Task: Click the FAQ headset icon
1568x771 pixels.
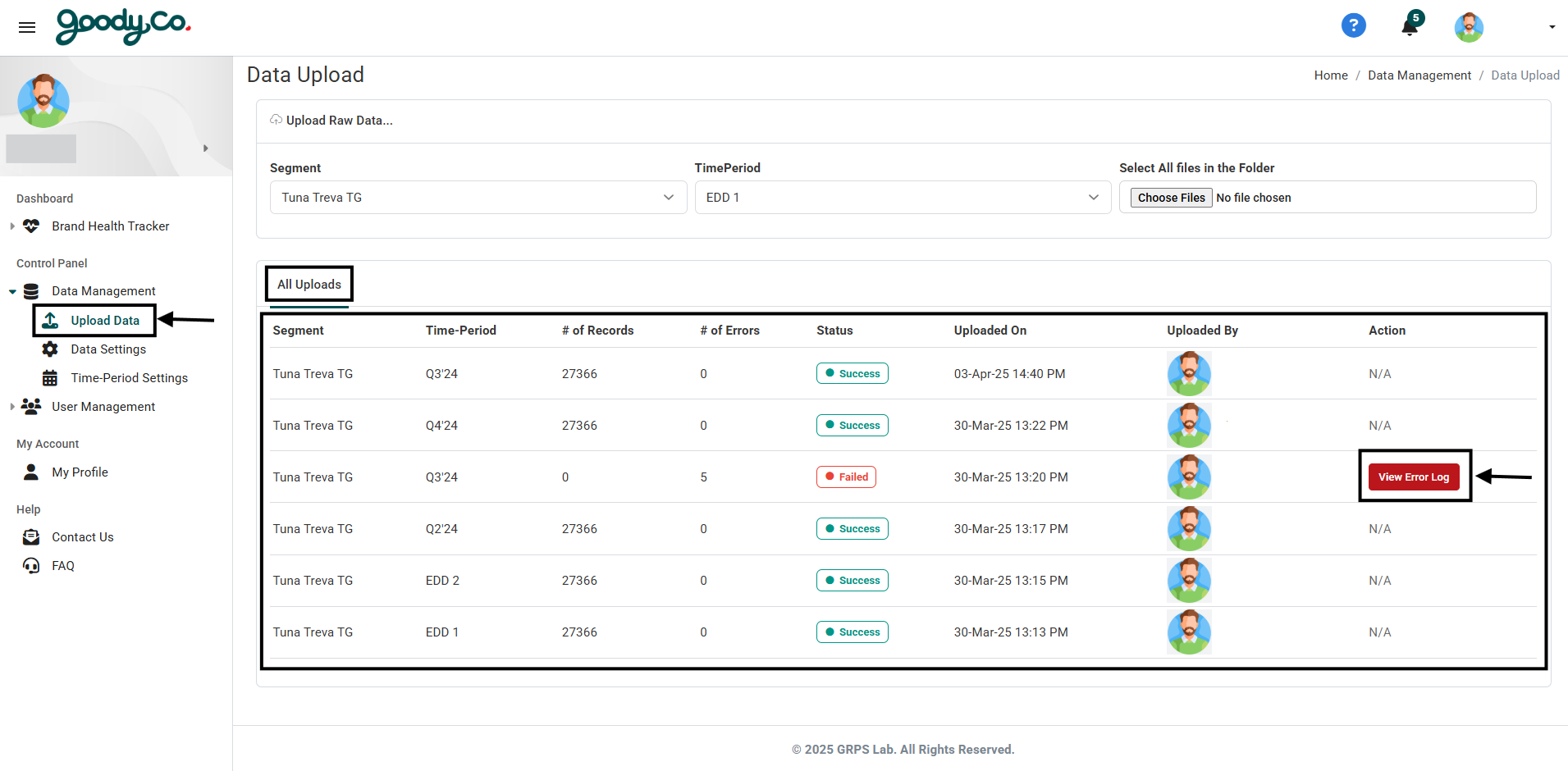Action: click(x=31, y=566)
